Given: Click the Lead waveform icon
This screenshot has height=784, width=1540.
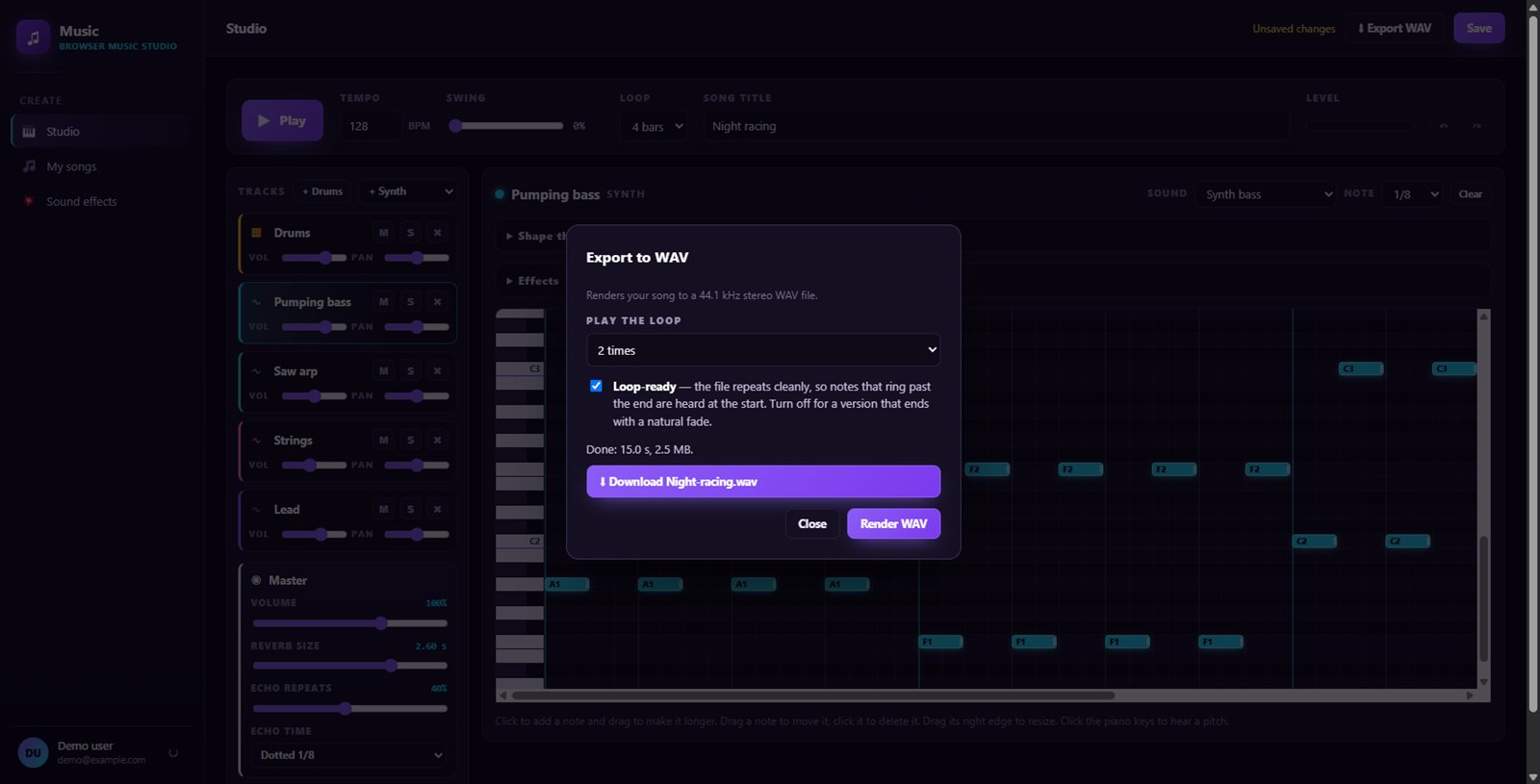Looking at the screenshot, I should click(x=256, y=510).
